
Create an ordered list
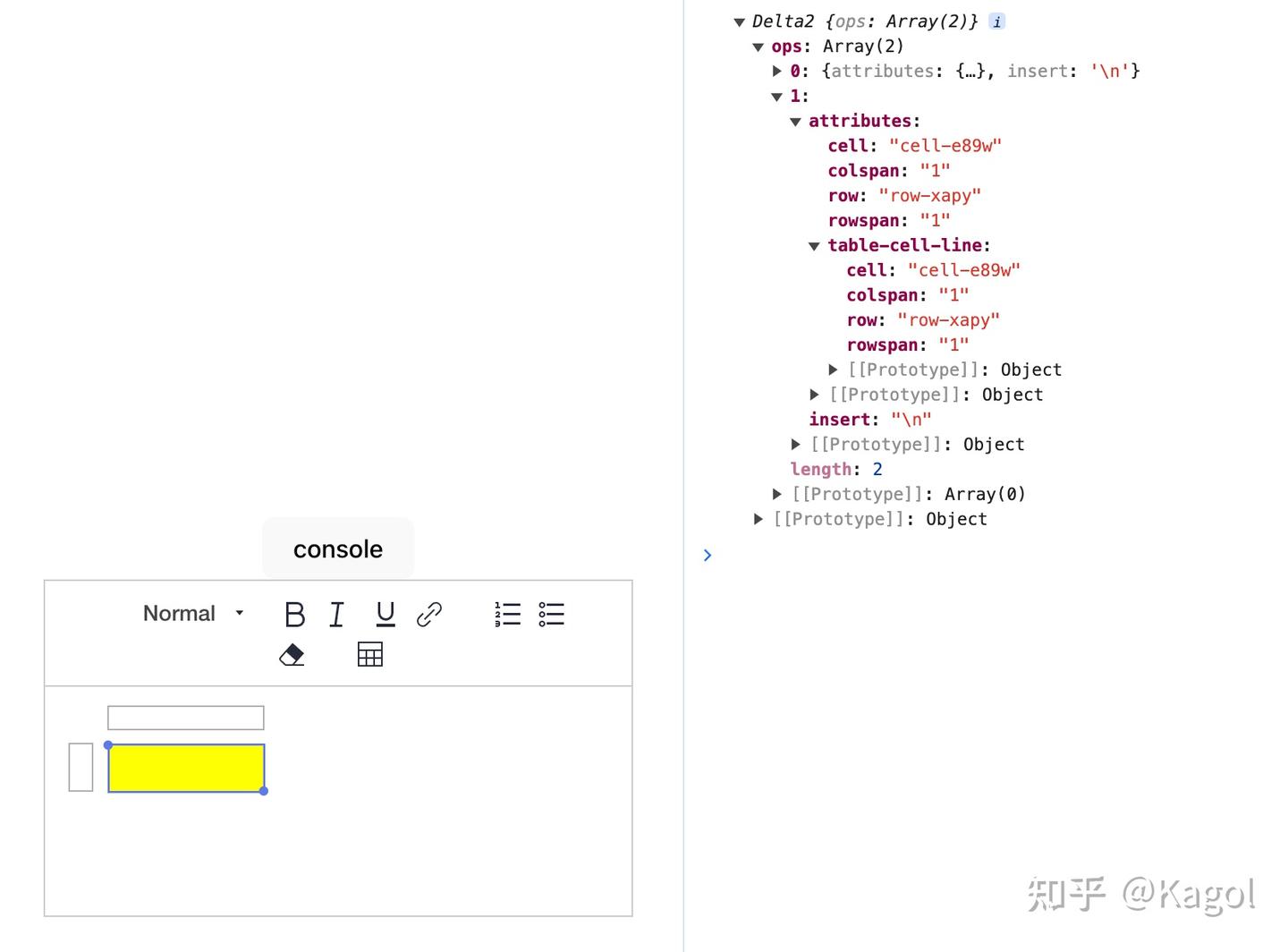pos(506,614)
